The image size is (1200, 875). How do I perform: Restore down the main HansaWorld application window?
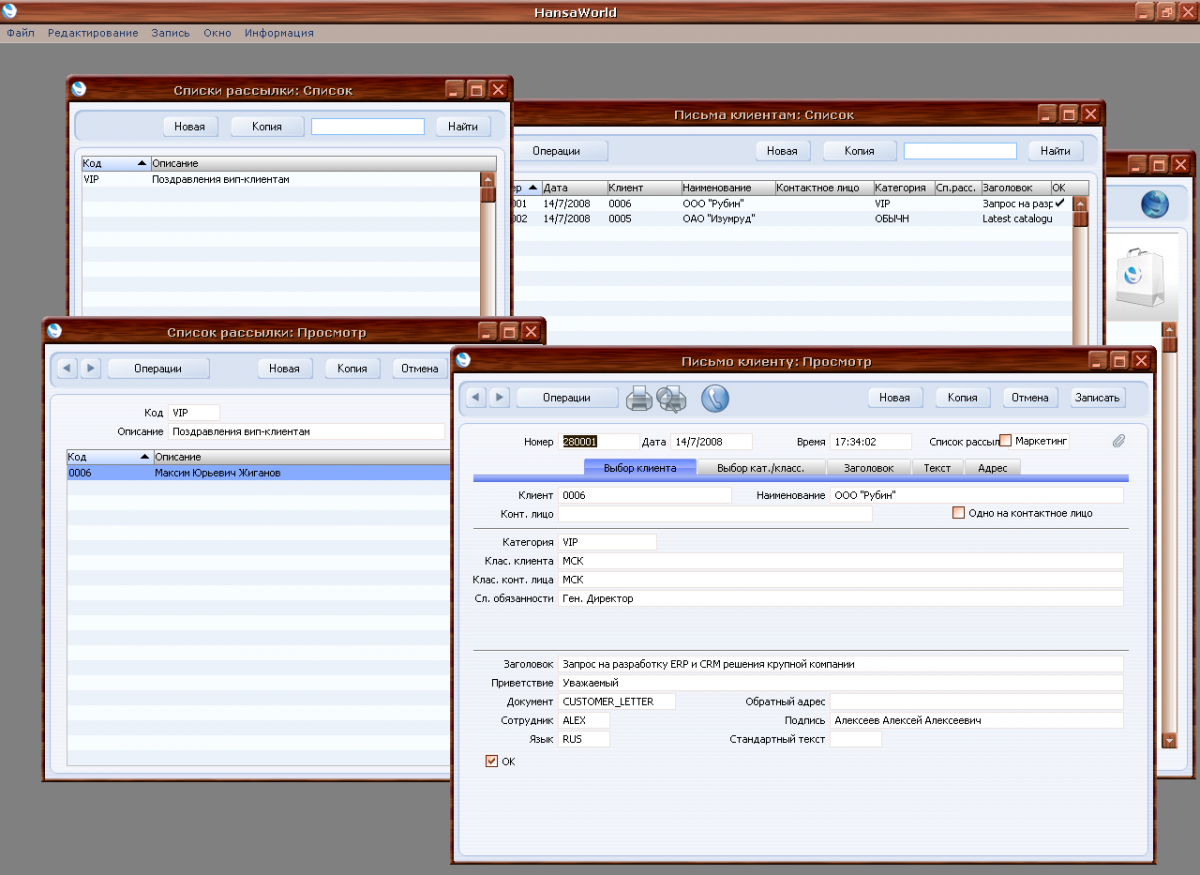pyautogui.click(x=1166, y=12)
